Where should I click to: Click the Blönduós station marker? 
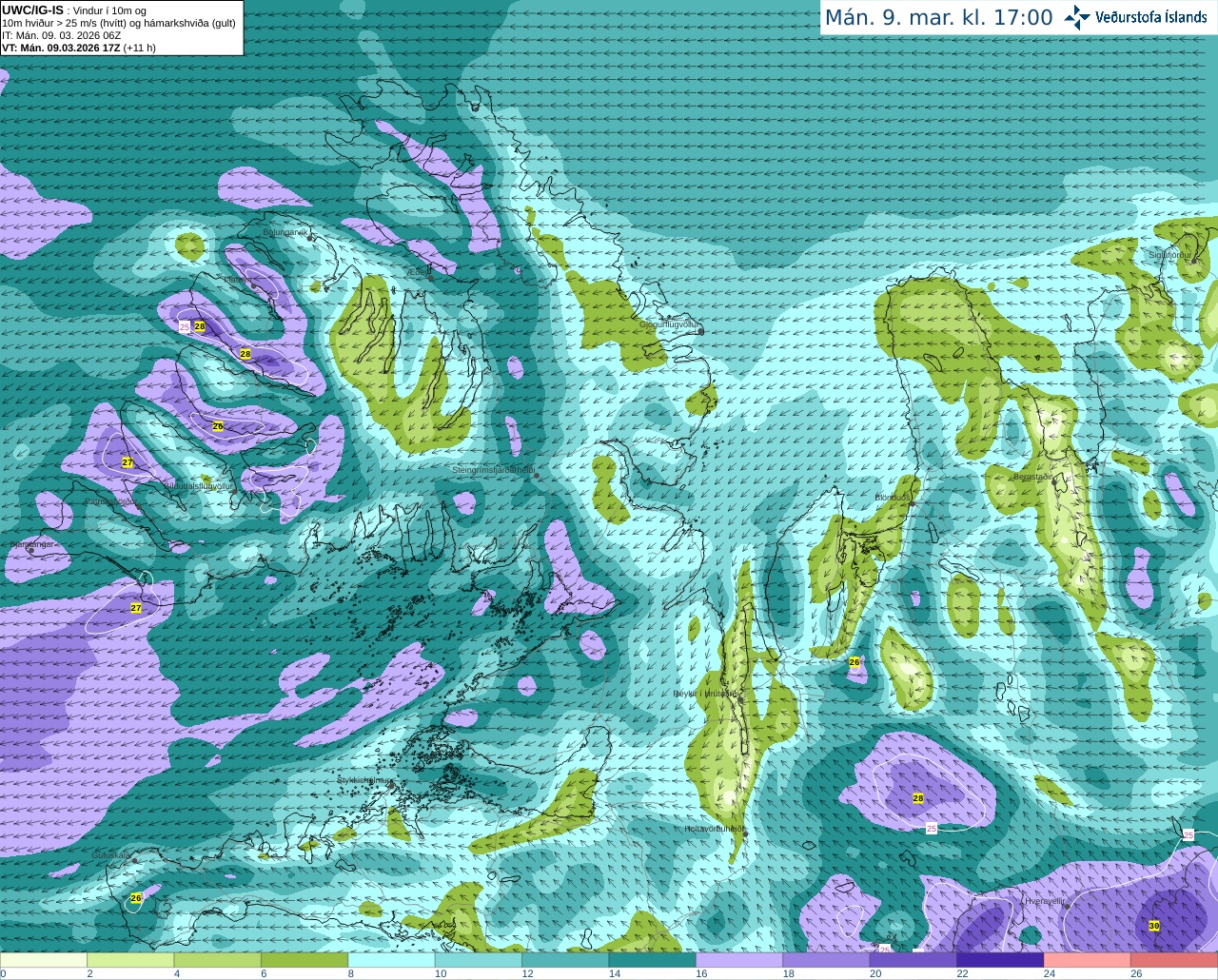(911, 505)
